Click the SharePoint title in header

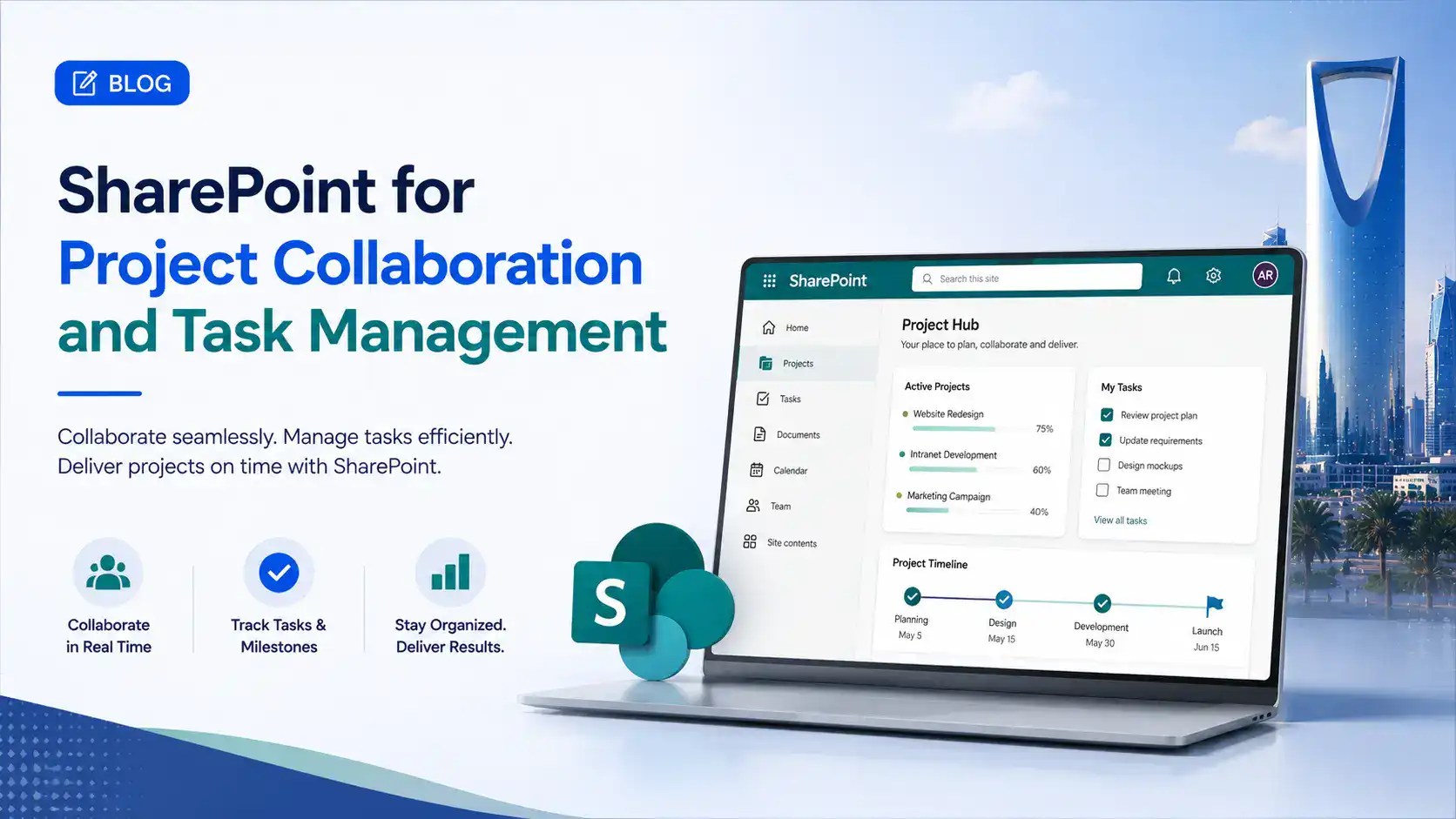click(827, 280)
